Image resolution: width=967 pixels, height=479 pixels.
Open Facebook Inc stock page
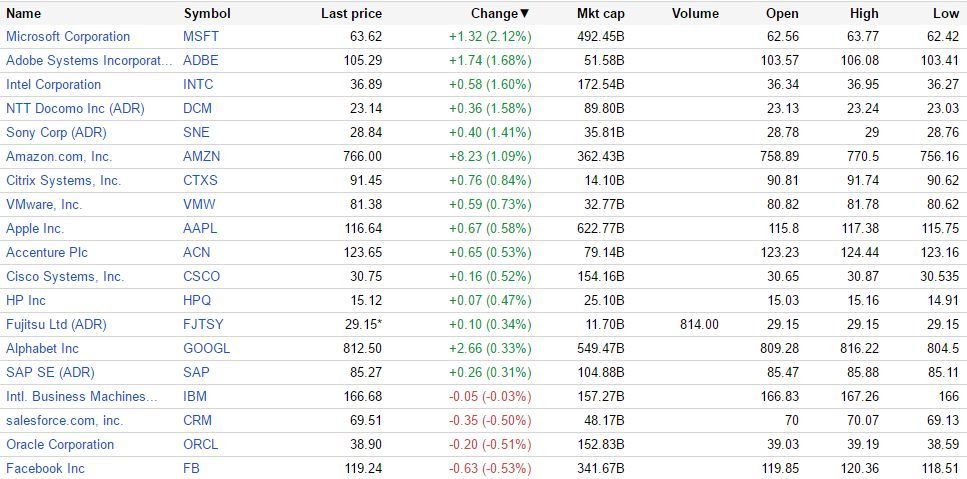coord(45,469)
